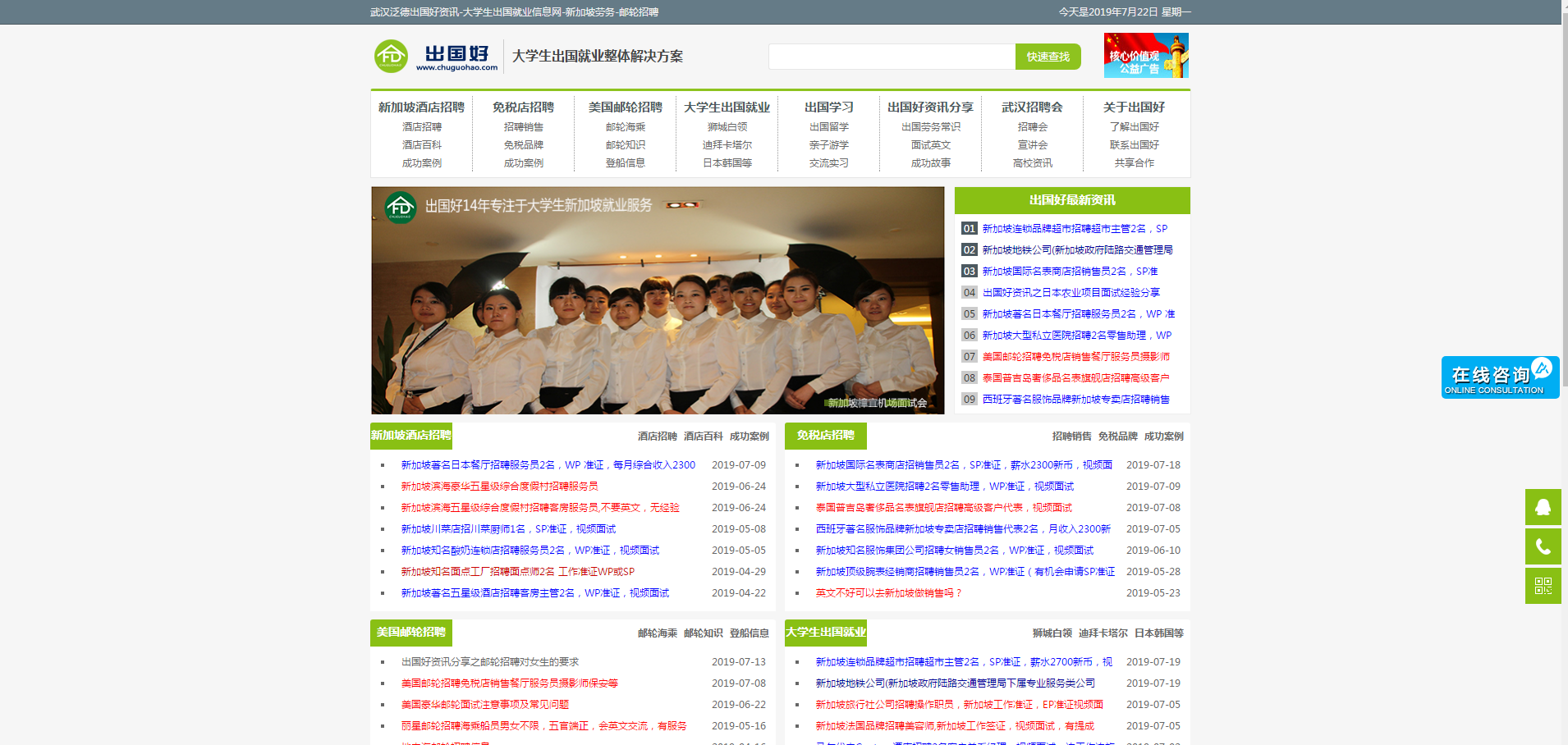The height and width of the screenshot is (745, 1568).
Task: Open the 出国好资讯分享 main menu
Action: point(930,107)
